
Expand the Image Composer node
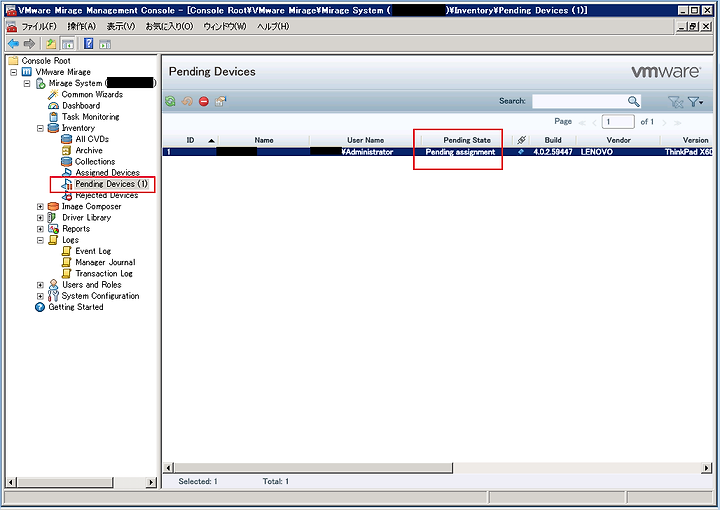point(40,207)
